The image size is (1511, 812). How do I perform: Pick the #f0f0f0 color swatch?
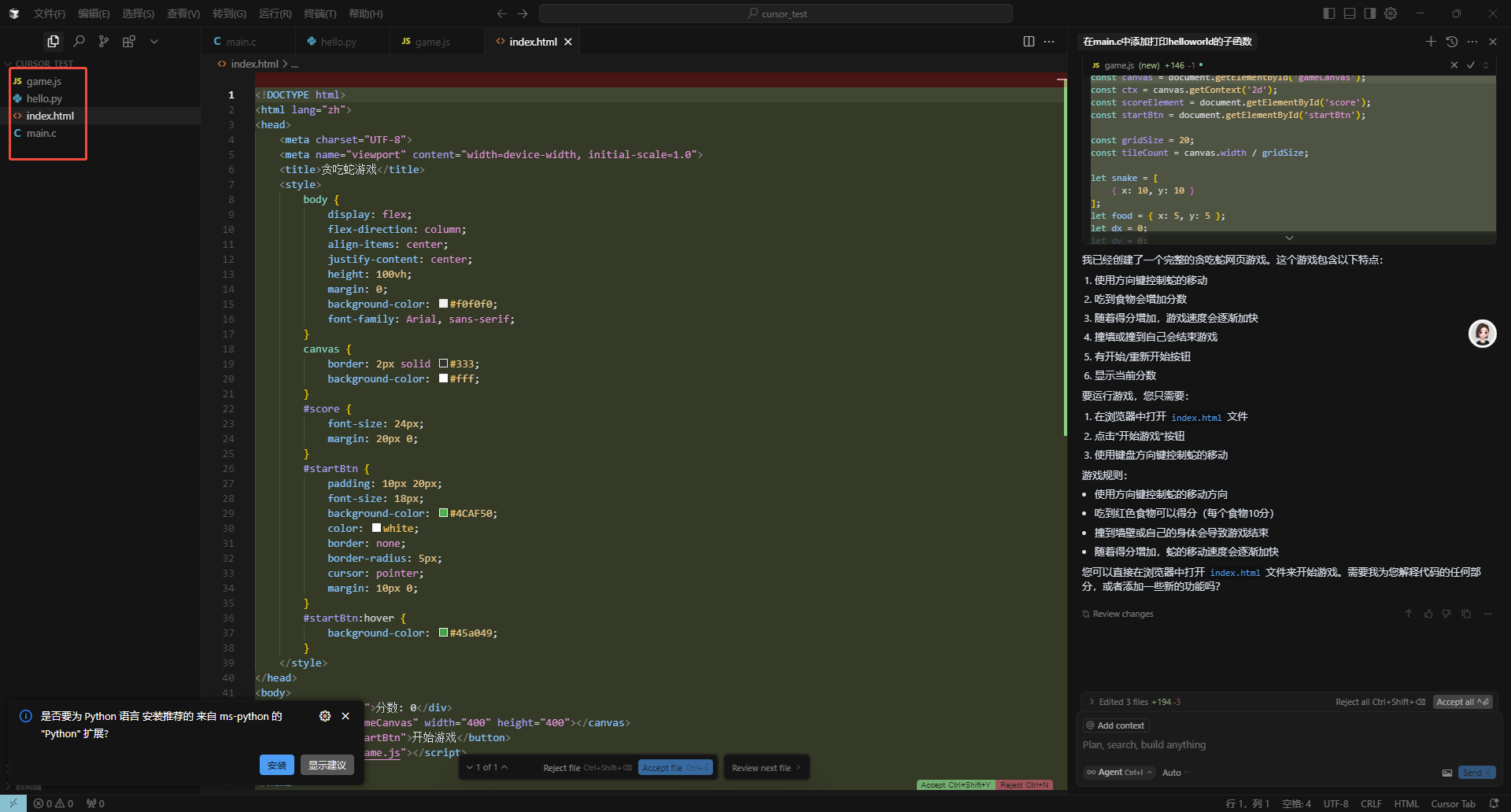tap(443, 304)
